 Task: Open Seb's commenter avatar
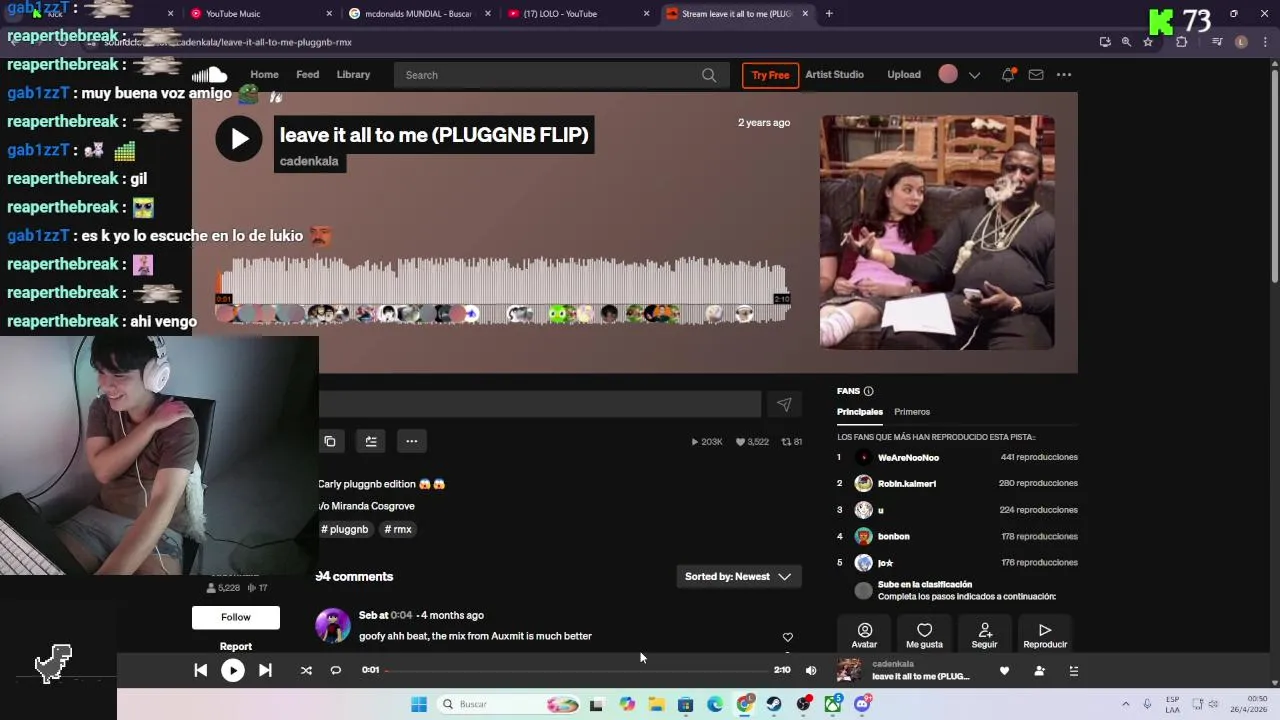coord(333,625)
